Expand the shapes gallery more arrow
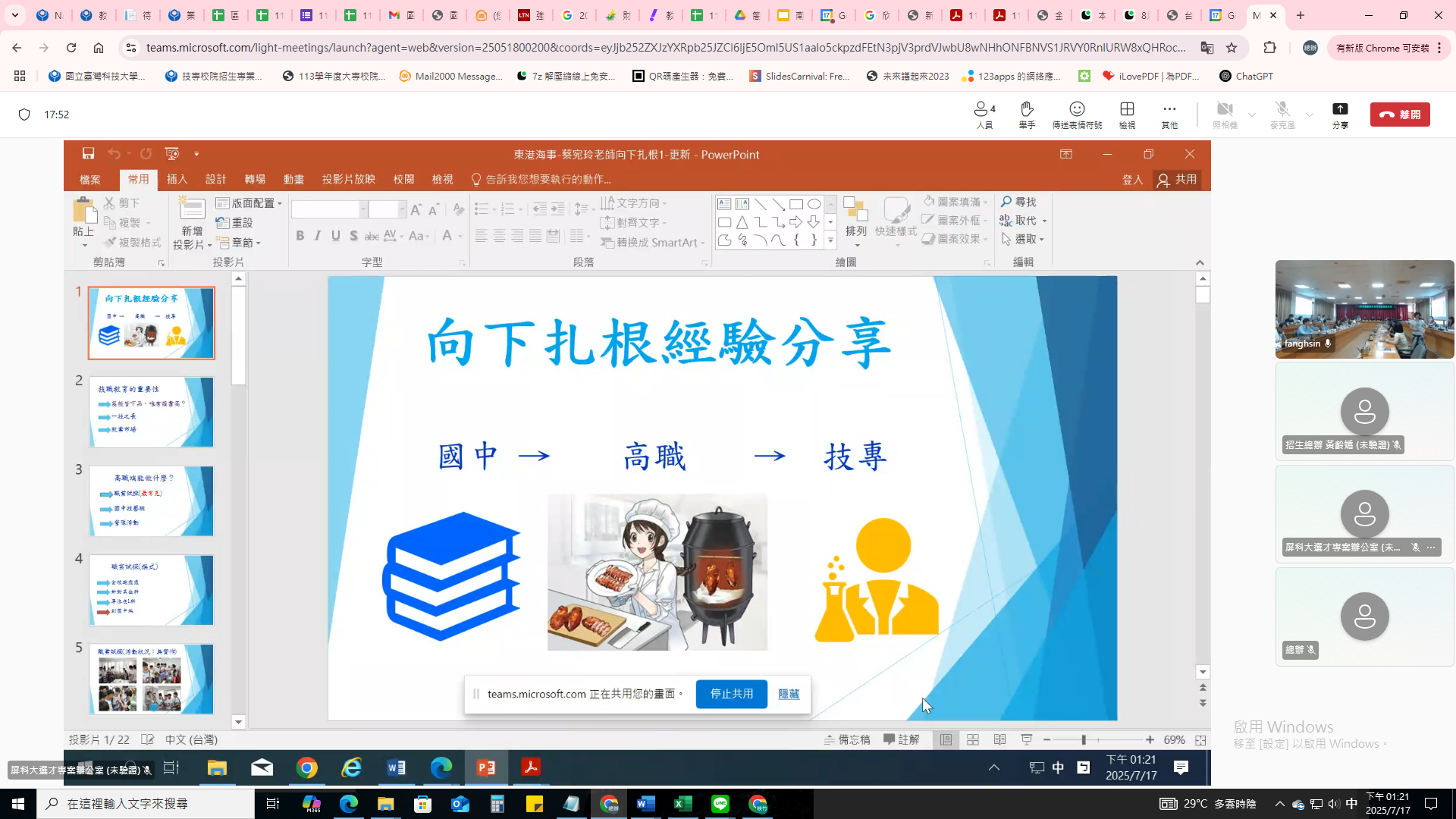This screenshot has width=1456, height=819. click(830, 240)
